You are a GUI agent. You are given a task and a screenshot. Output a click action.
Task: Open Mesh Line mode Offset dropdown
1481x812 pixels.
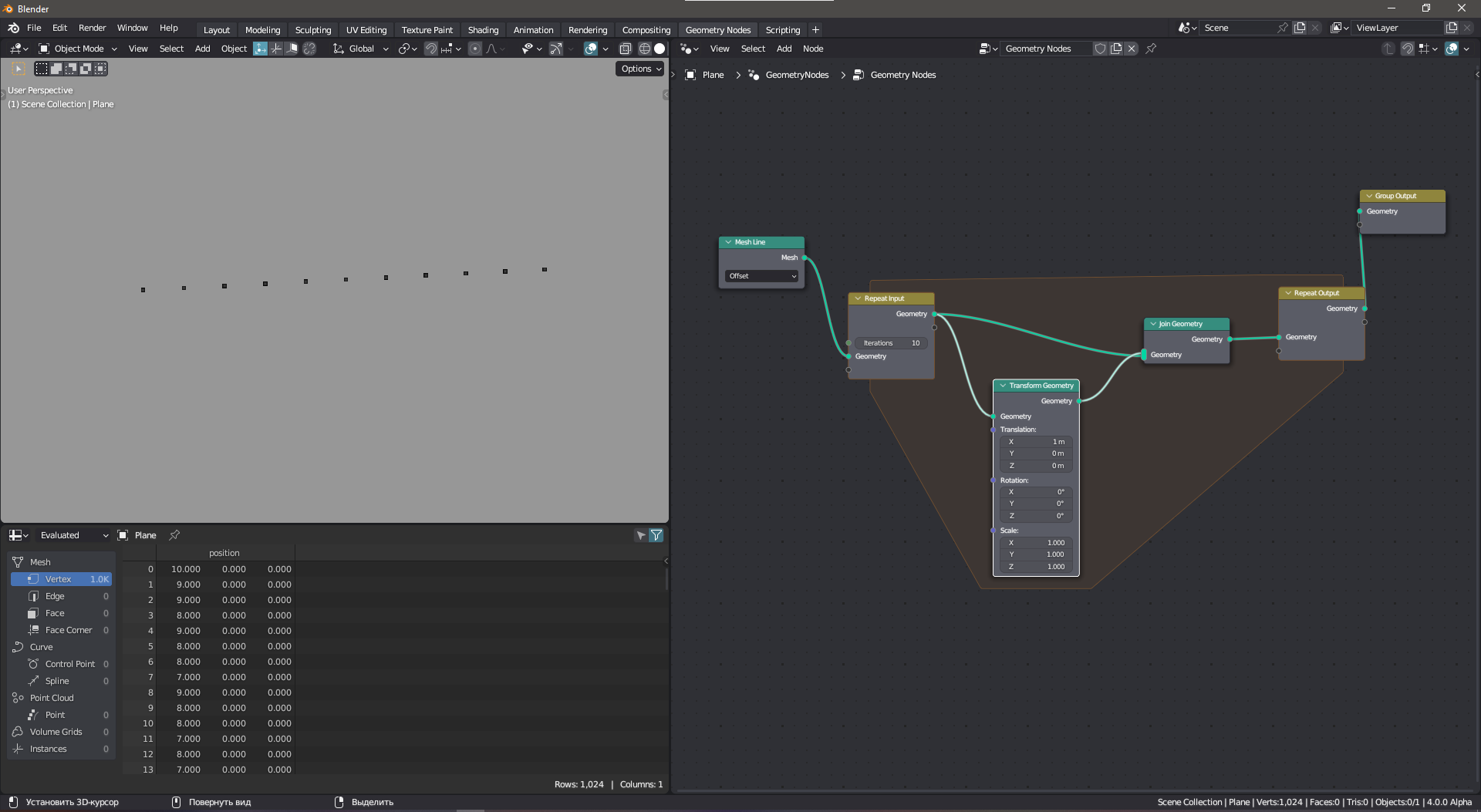tap(762, 276)
